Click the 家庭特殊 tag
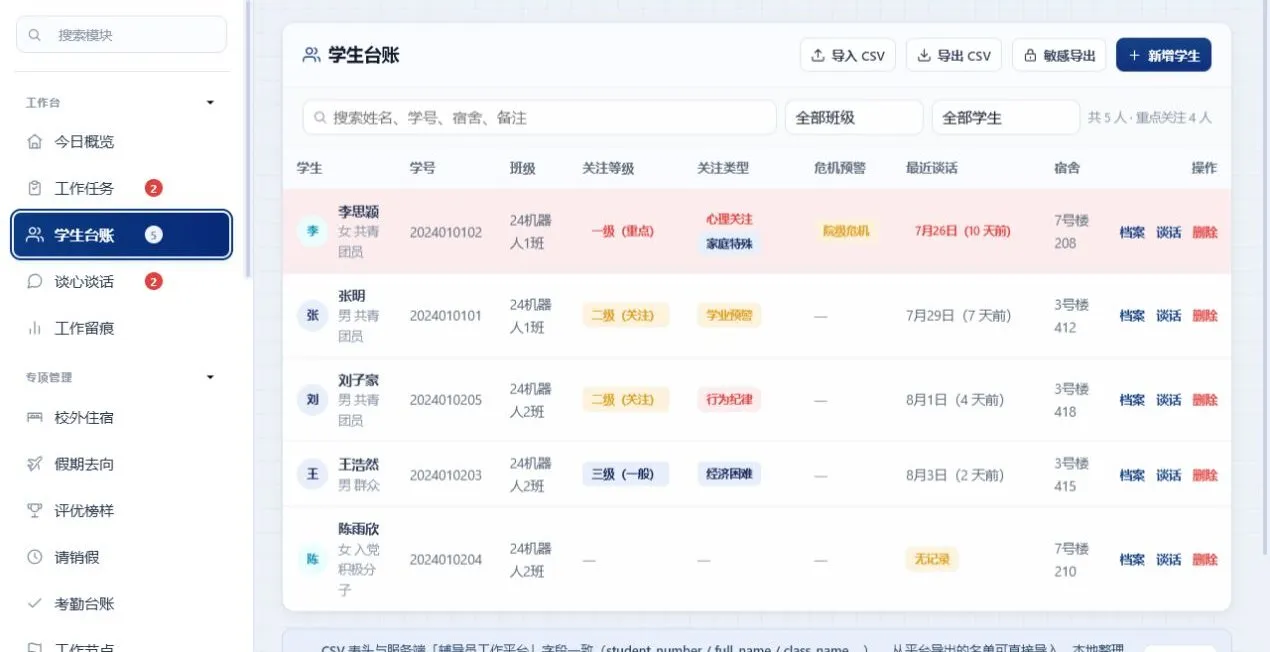This screenshot has width=1270, height=652. tap(729, 243)
